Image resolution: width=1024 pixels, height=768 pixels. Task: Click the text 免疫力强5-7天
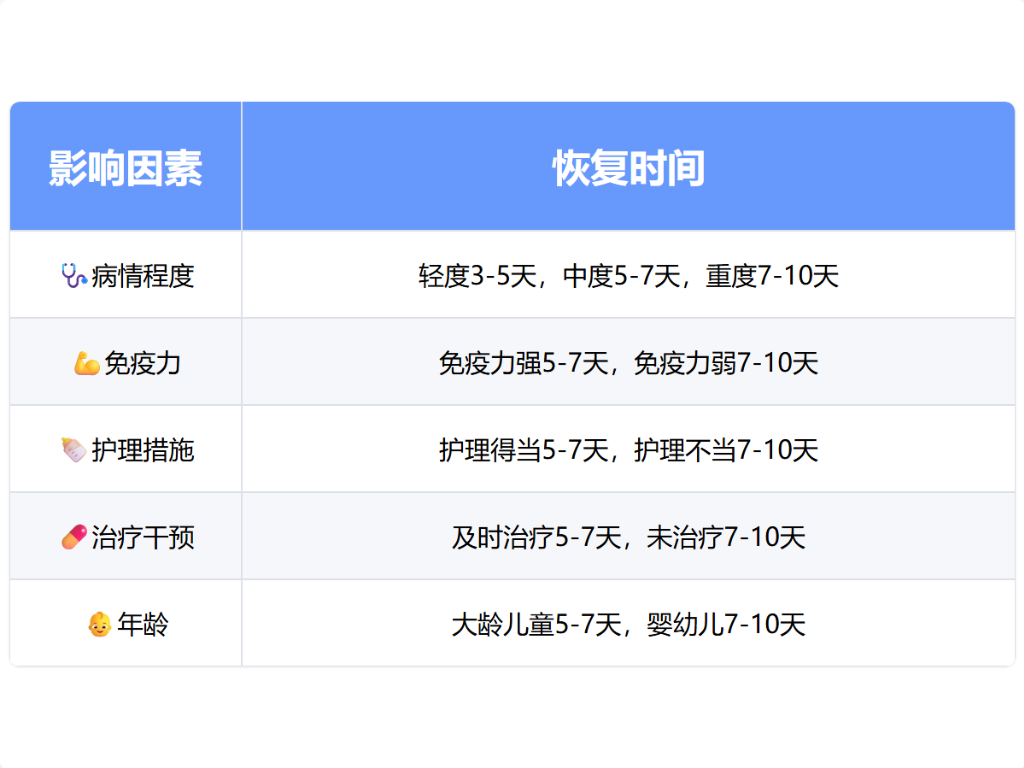[x=523, y=363]
